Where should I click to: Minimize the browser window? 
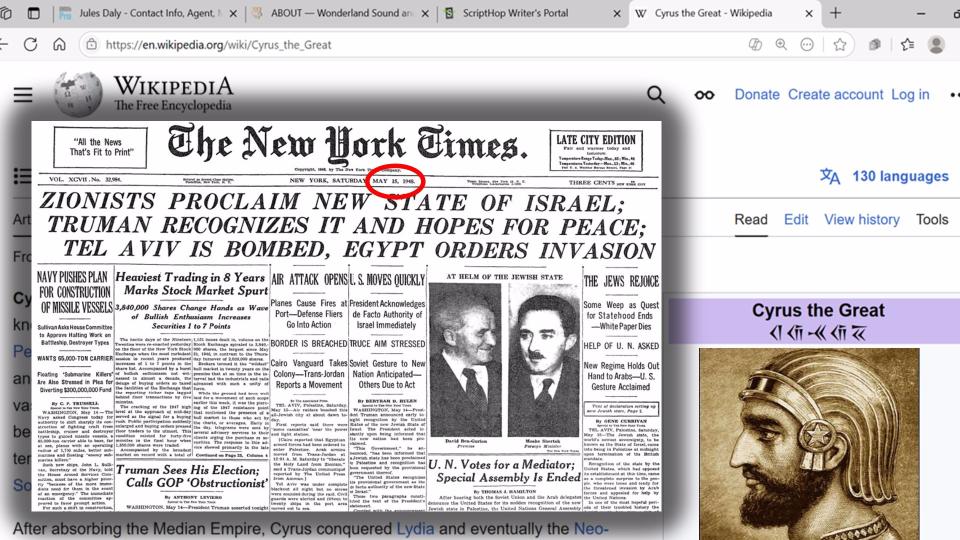tap(921, 13)
